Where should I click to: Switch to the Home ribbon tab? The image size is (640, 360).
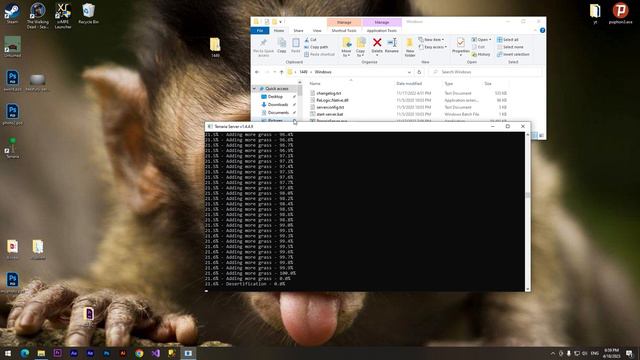[x=279, y=31]
